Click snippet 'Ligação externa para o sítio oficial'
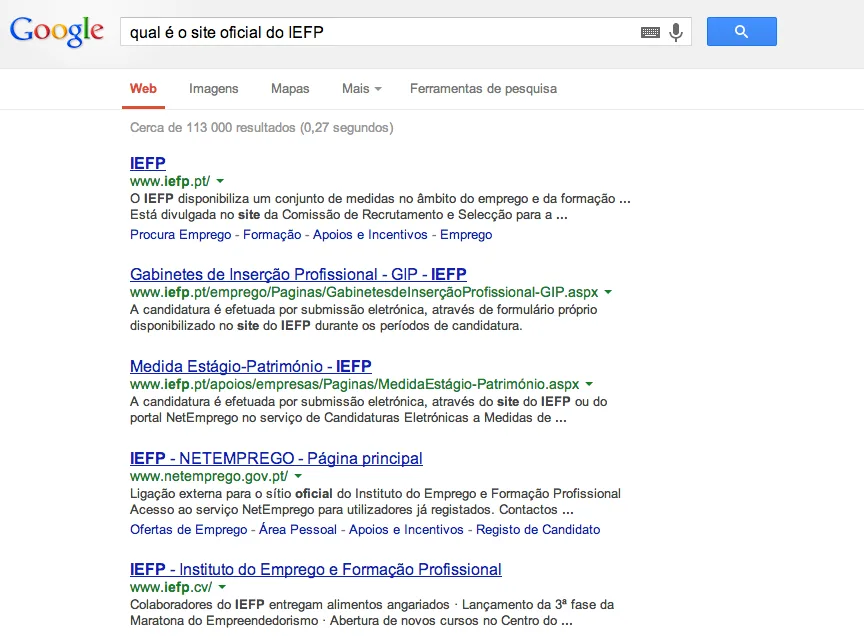 231,493
